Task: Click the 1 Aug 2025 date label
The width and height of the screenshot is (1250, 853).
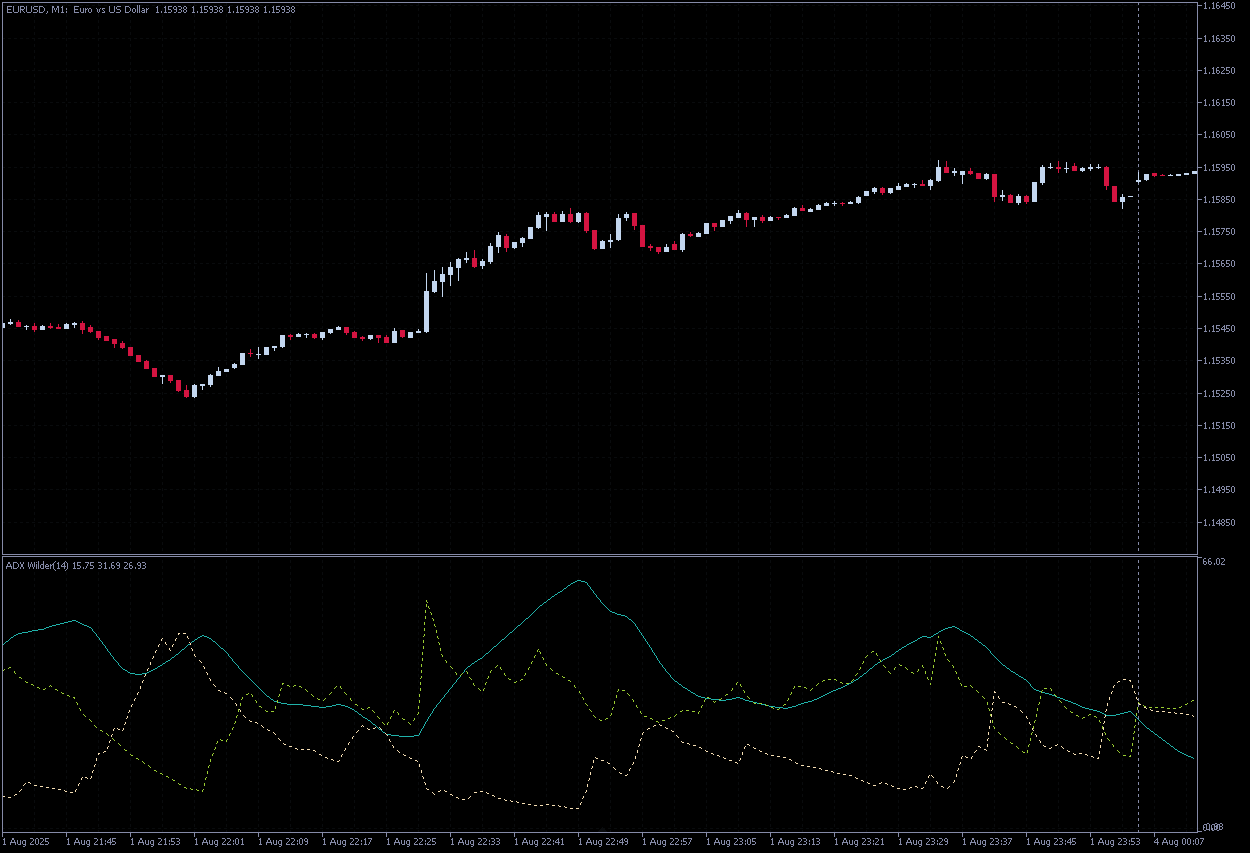Action: coord(27,842)
